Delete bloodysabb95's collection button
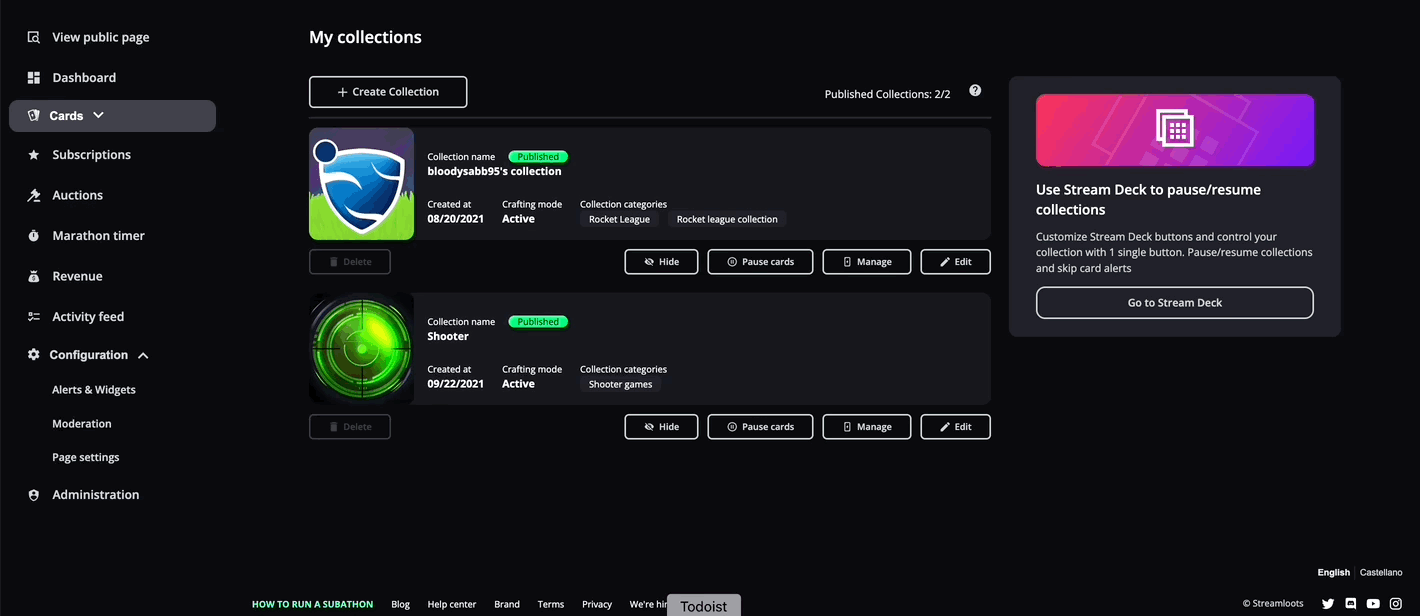 (350, 262)
